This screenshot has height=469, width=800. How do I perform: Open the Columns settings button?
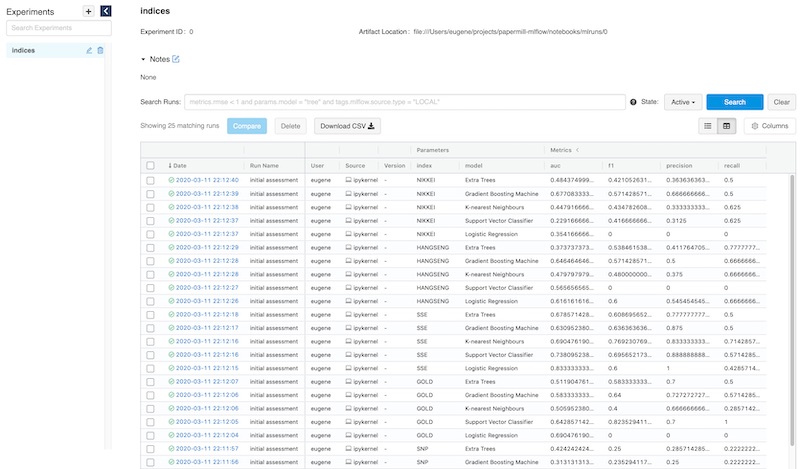coord(770,126)
